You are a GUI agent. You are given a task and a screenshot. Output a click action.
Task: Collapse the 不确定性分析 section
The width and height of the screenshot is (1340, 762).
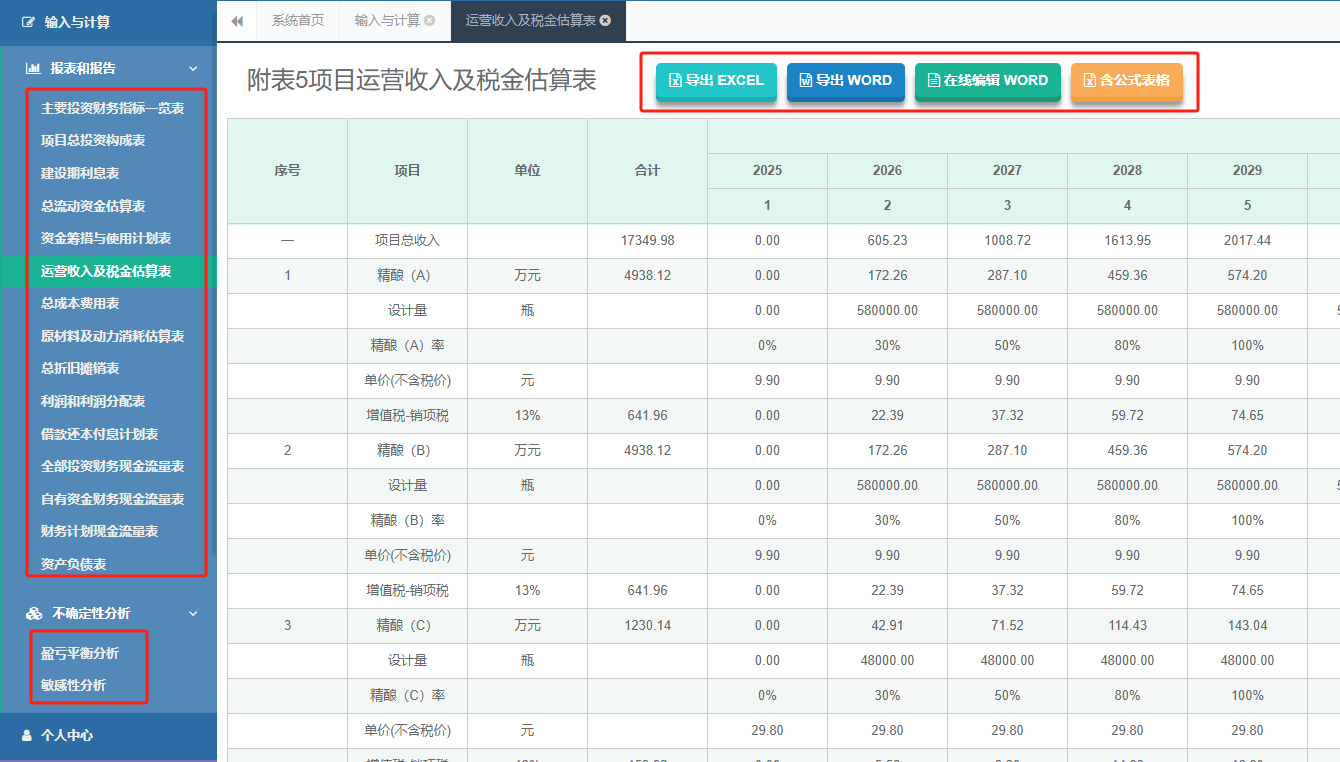tap(194, 613)
